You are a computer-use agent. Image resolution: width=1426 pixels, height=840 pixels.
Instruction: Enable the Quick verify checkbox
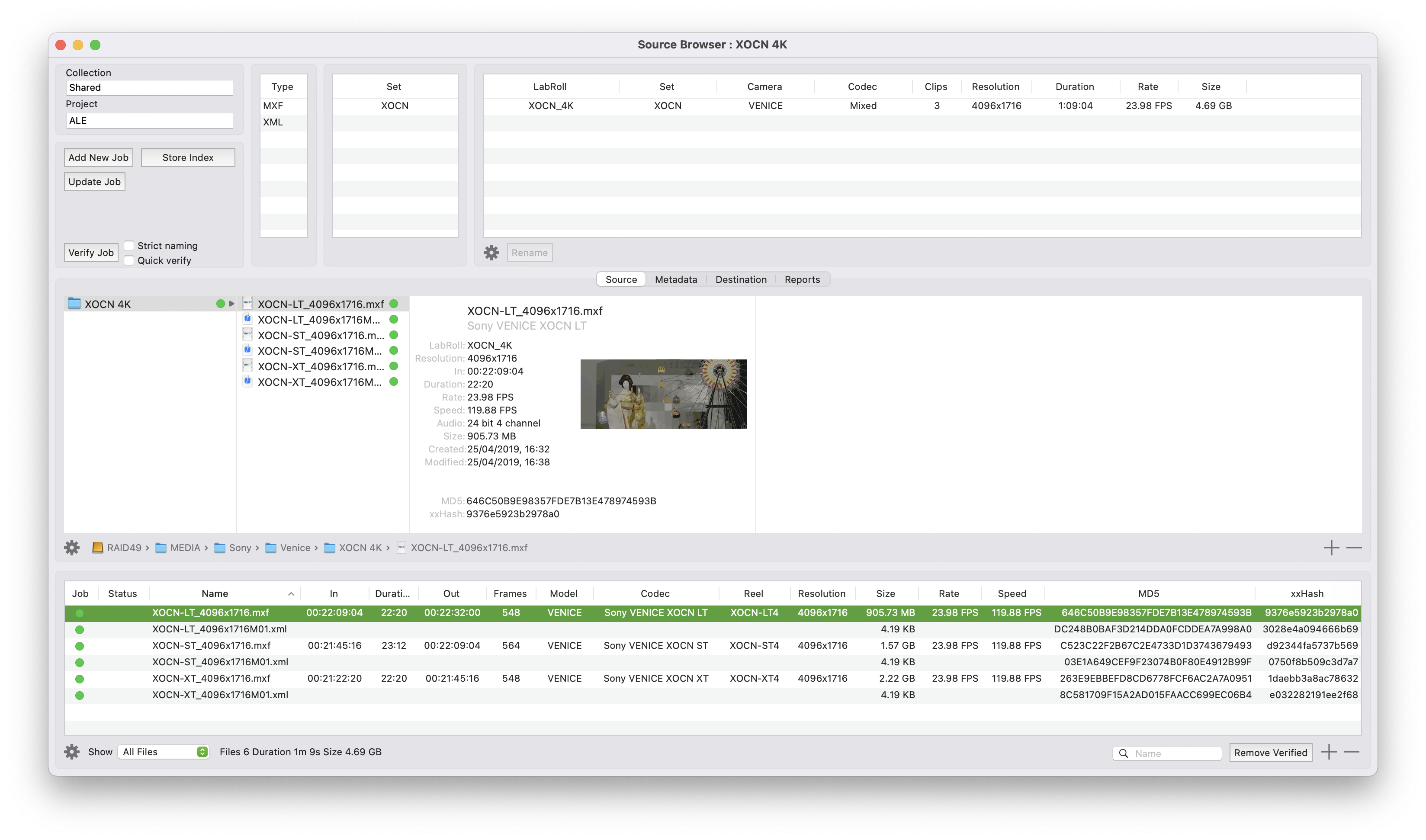point(129,260)
